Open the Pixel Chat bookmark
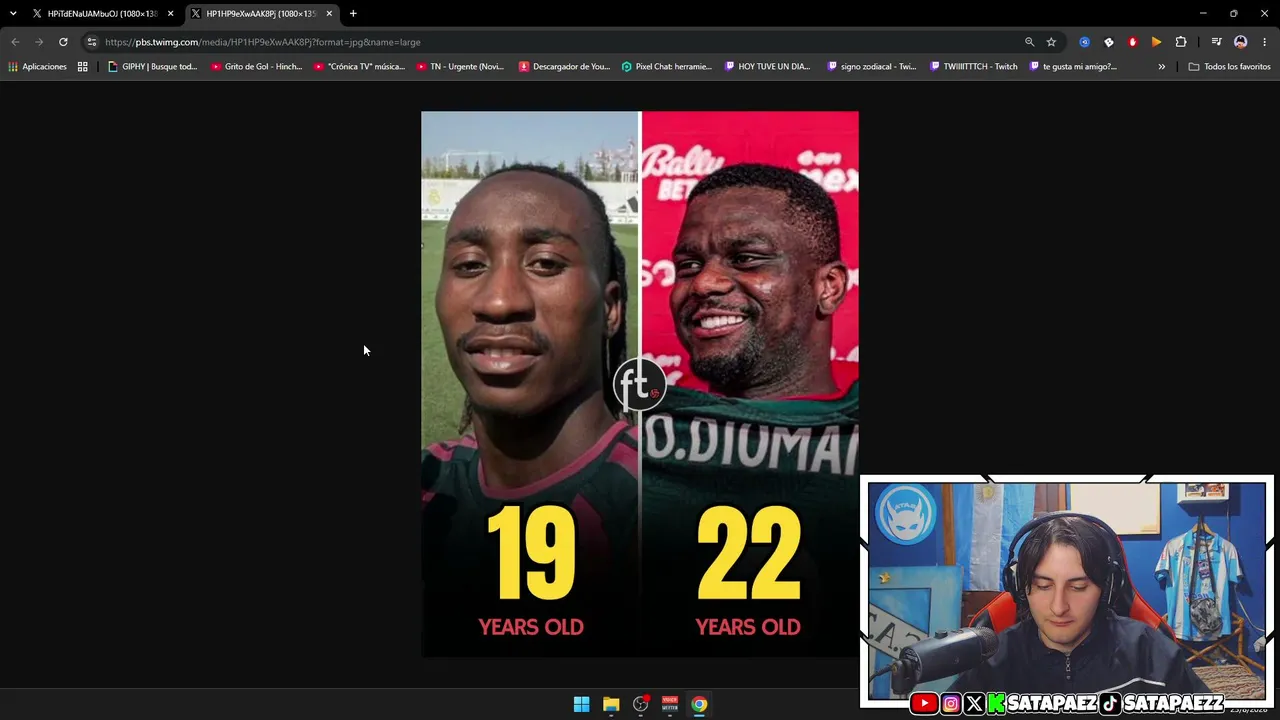This screenshot has height=720, width=1280. point(667,67)
